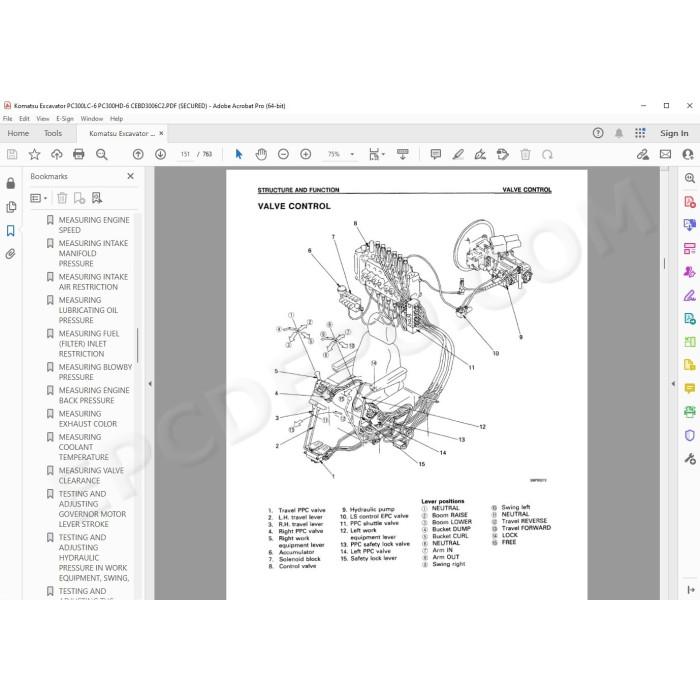The width and height of the screenshot is (700, 700).
Task: Click the stamp tool icon
Action: tap(503, 154)
